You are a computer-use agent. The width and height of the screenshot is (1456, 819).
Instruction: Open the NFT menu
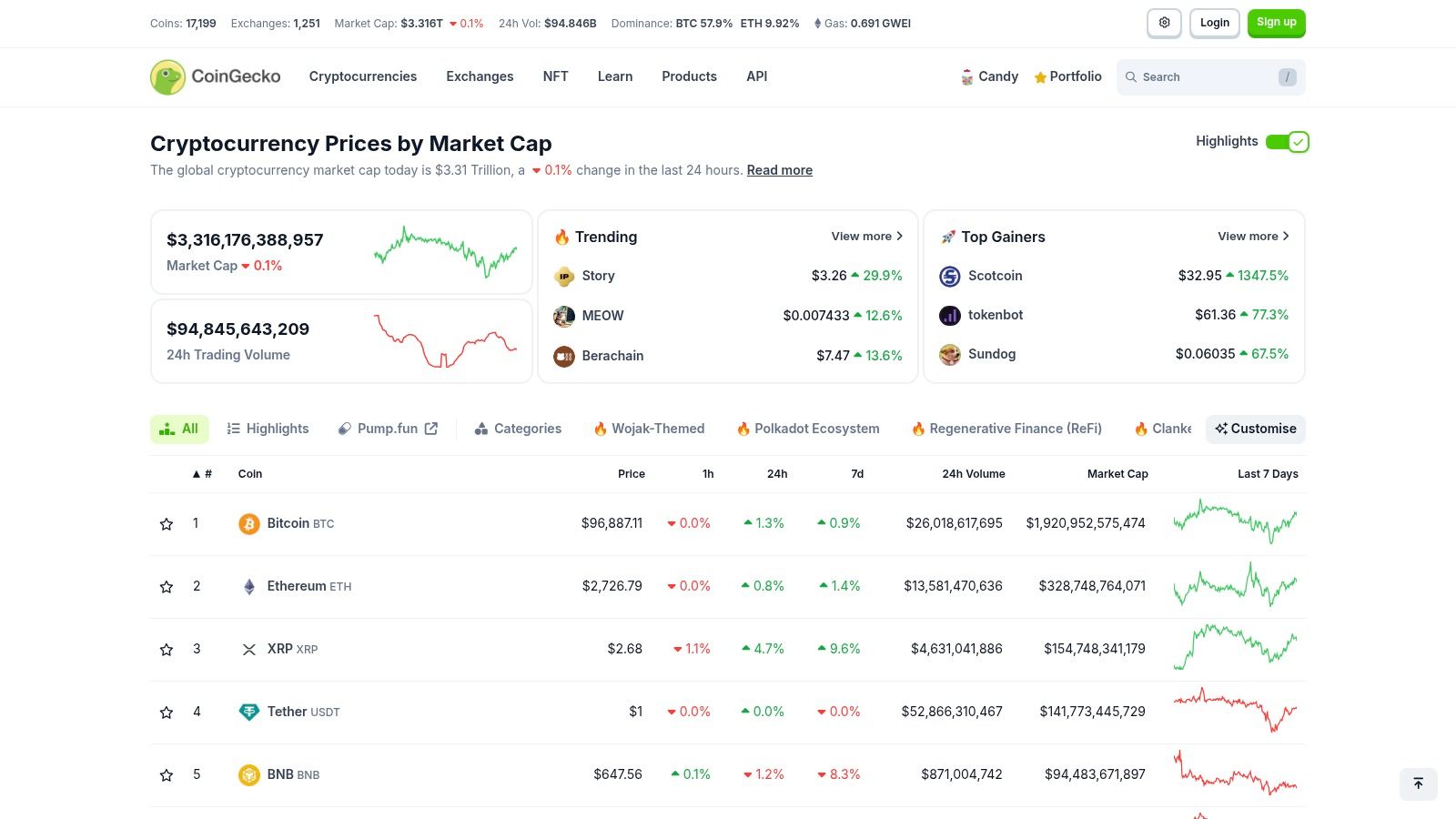[x=555, y=76]
